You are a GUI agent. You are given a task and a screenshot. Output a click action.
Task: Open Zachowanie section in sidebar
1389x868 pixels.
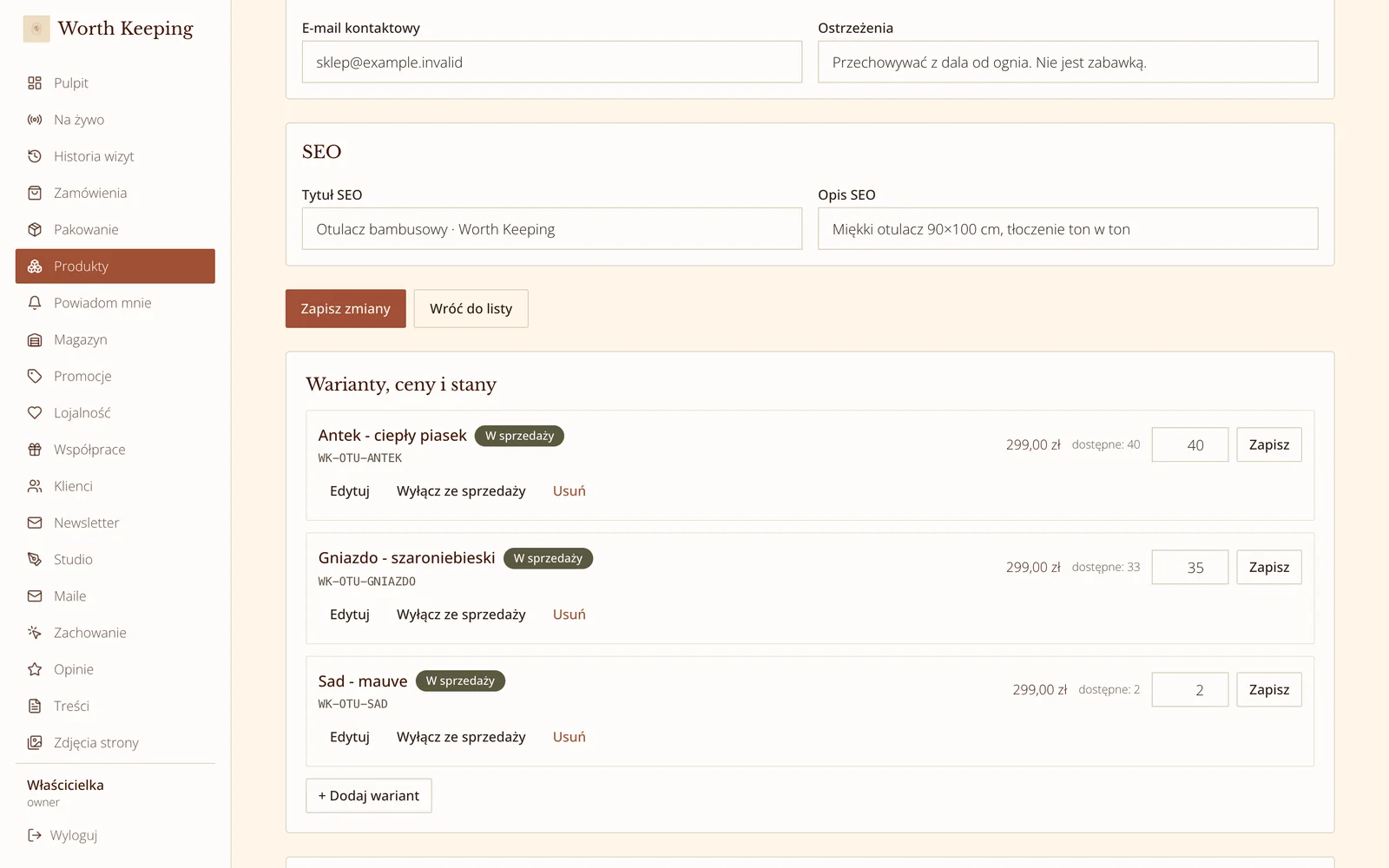point(115,633)
